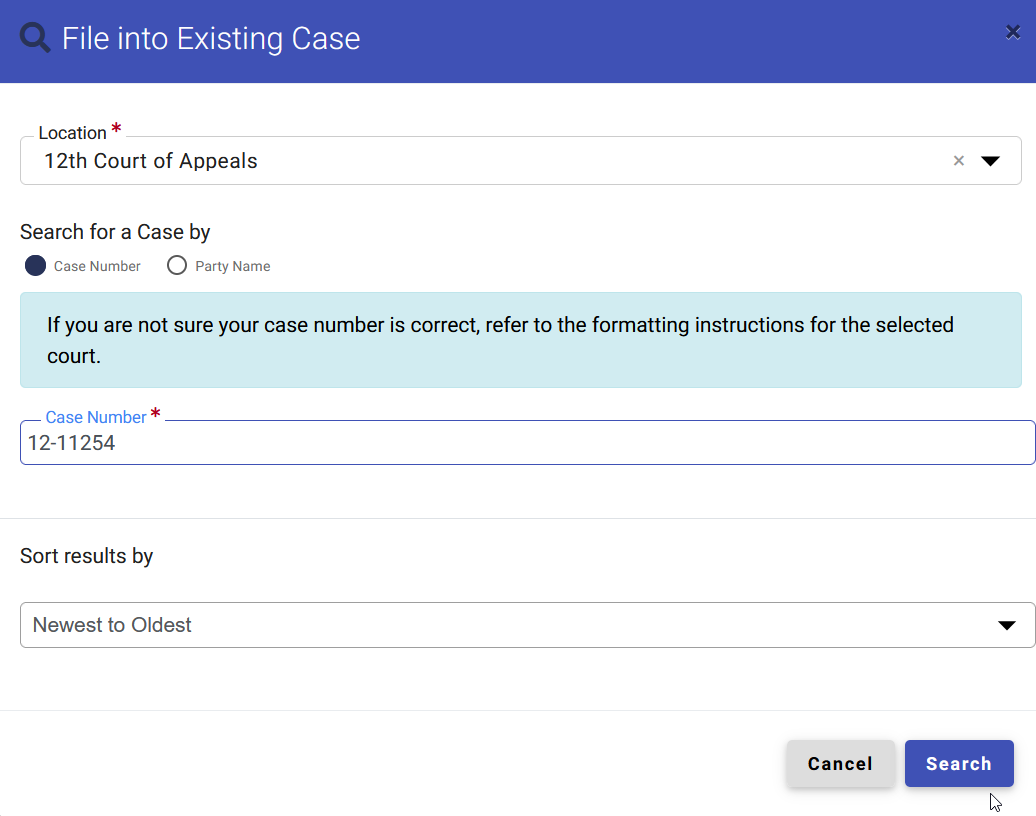
Task: Click the 'Search for a Case by' section label
Action: click(114, 231)
